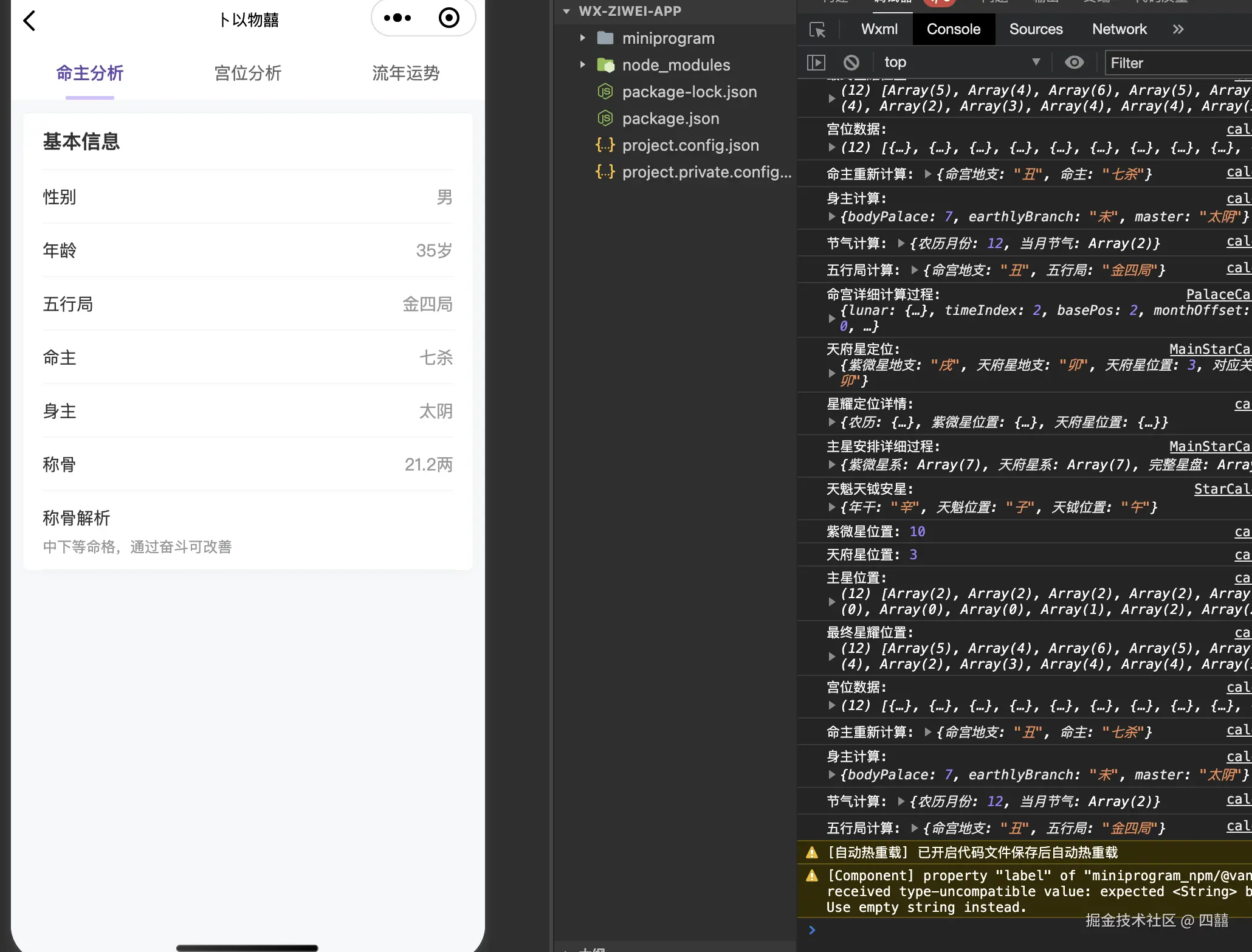The height and width of the screenshot is (952, 1252).
Task: Toggle the console sidebar panel icon
Action: [x=816, y=62]
